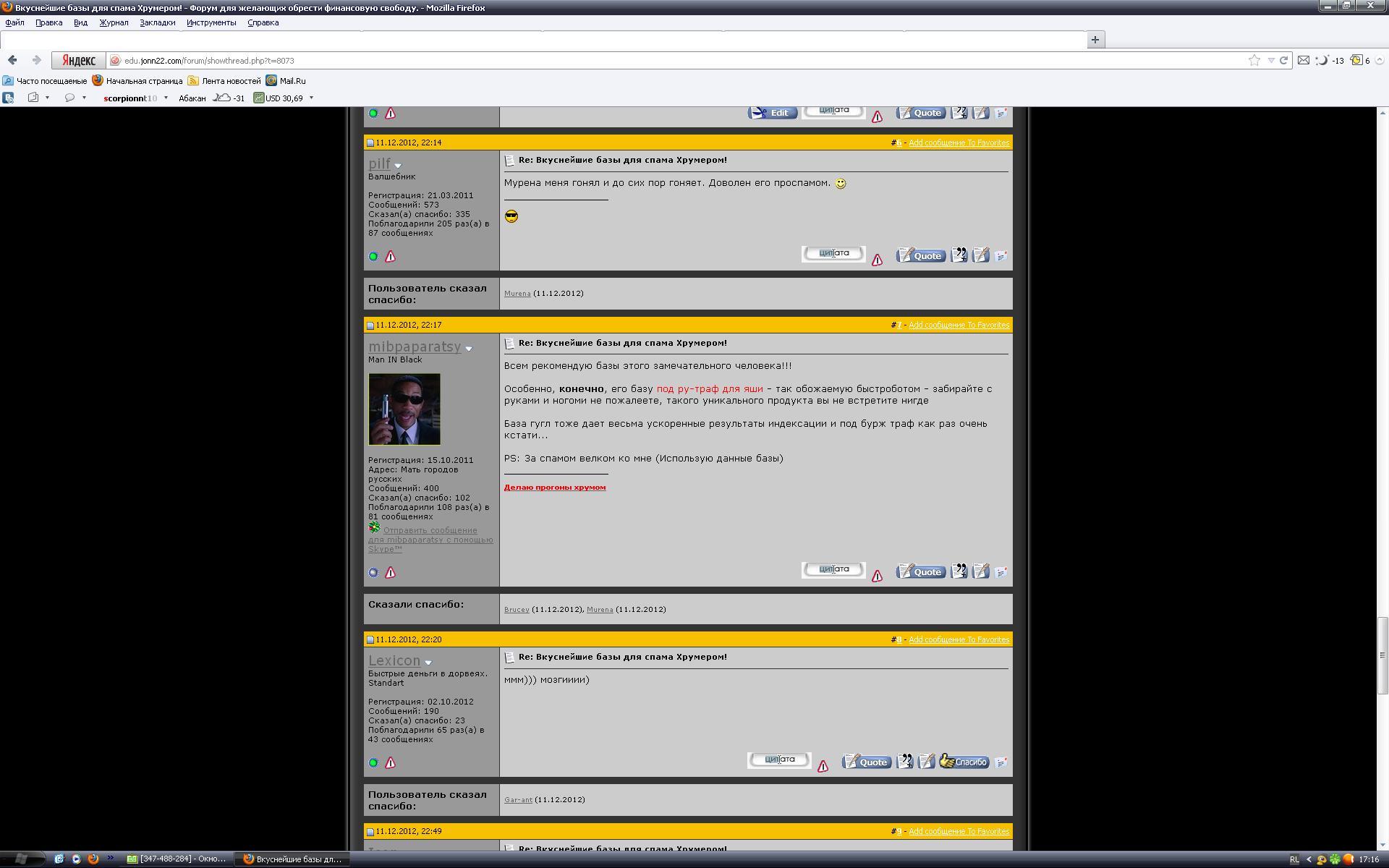The width and height of the screenshot is (1389, 868).
Task: Click the Делаю прогоны хрумом signature link
Action: 554,487
